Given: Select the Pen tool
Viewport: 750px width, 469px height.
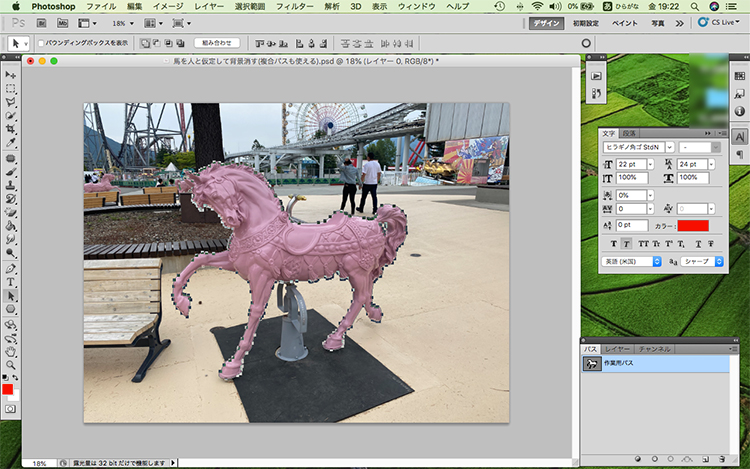Looking at the screenshot, I should (x=11, y=269).
